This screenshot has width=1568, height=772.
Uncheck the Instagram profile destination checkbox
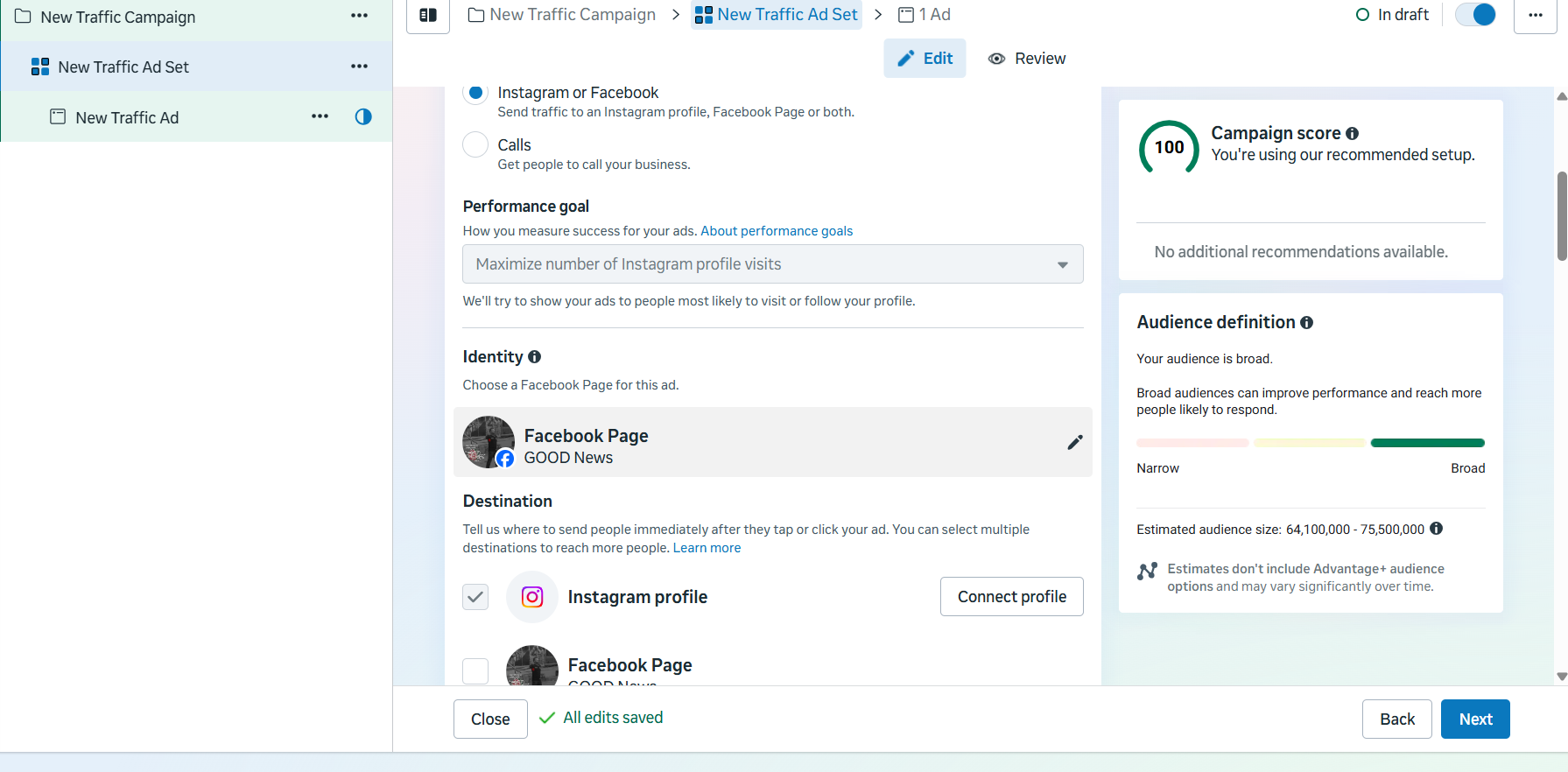tap(475, 597)
